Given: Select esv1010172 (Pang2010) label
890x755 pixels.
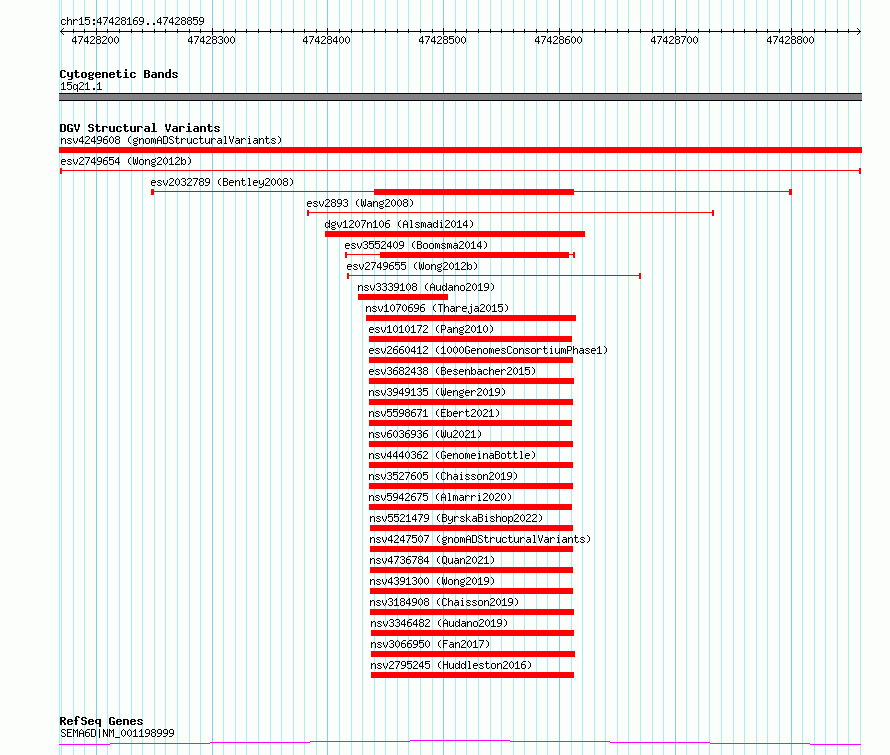Looking at the screenshot, I should 431,329.
